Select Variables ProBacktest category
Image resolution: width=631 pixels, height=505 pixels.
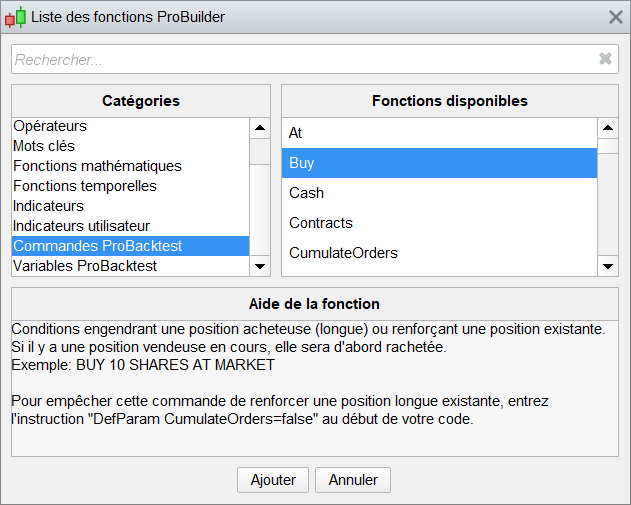pyautogui.click(x=85, y=266)
